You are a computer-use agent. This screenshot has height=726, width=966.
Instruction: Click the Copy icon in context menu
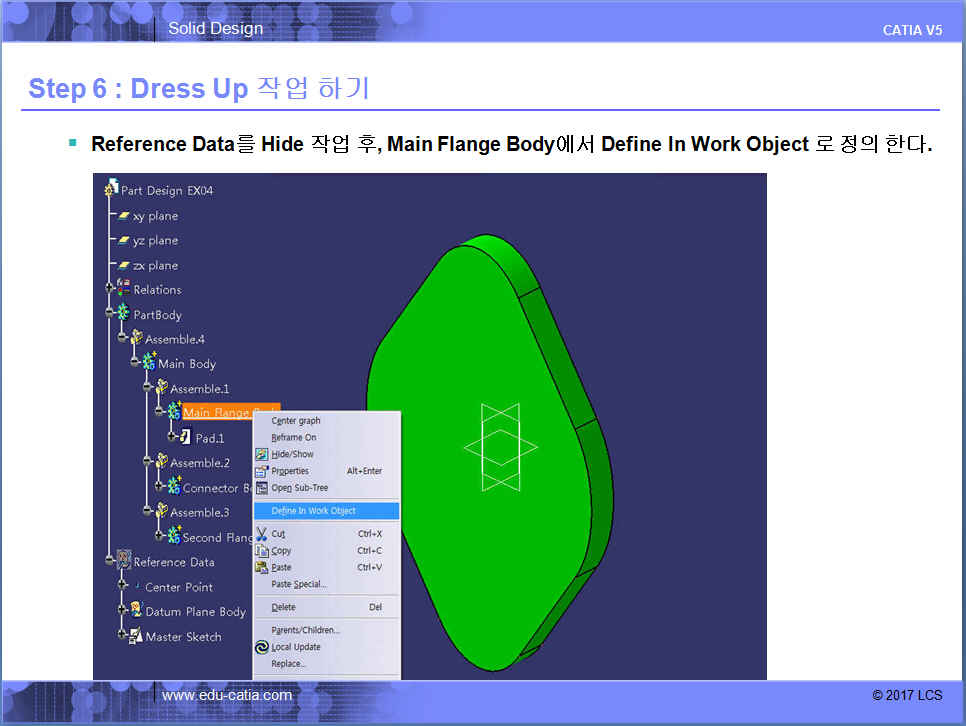(262, 551)
